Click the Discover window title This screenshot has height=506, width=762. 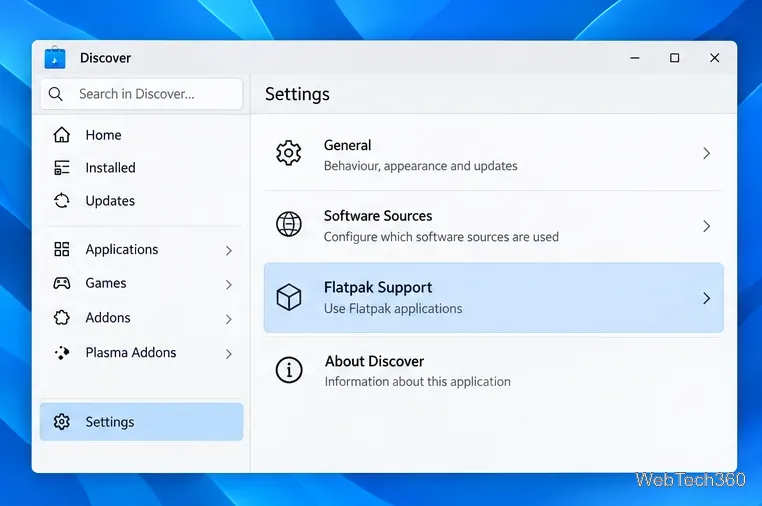(x=105, y=58)
